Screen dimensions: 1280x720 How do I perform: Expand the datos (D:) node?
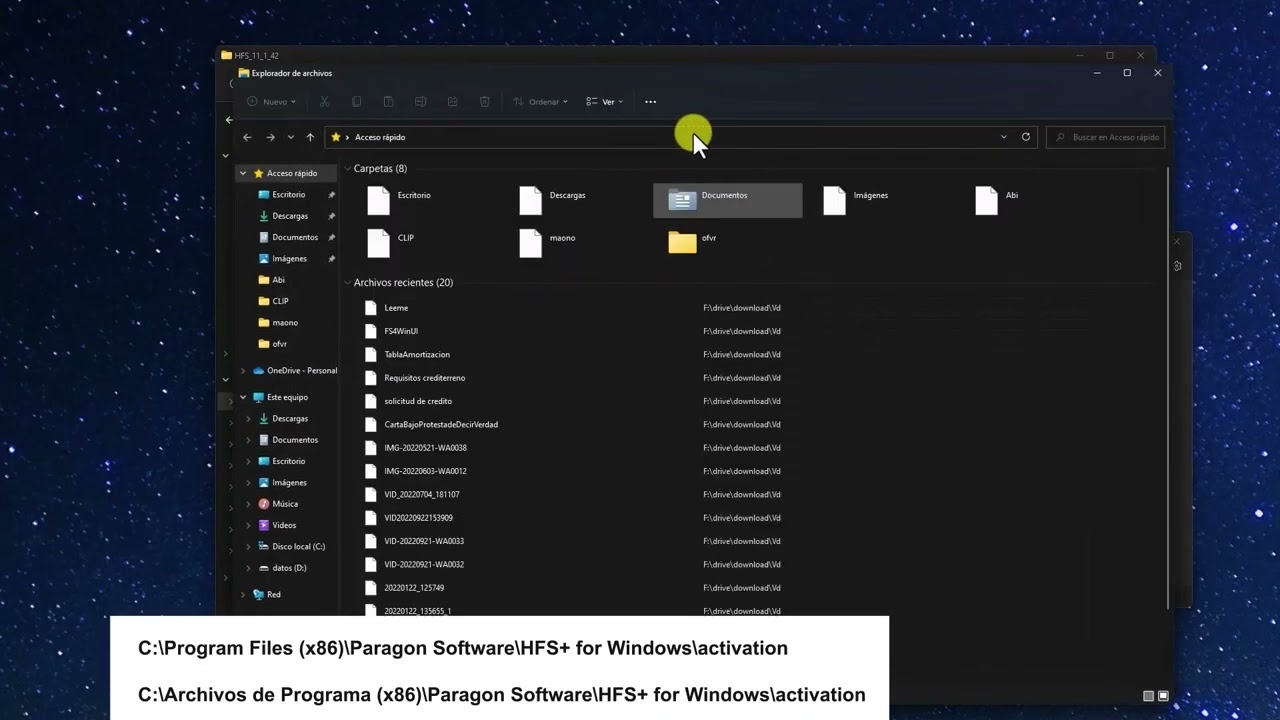[x=248, y=568]
